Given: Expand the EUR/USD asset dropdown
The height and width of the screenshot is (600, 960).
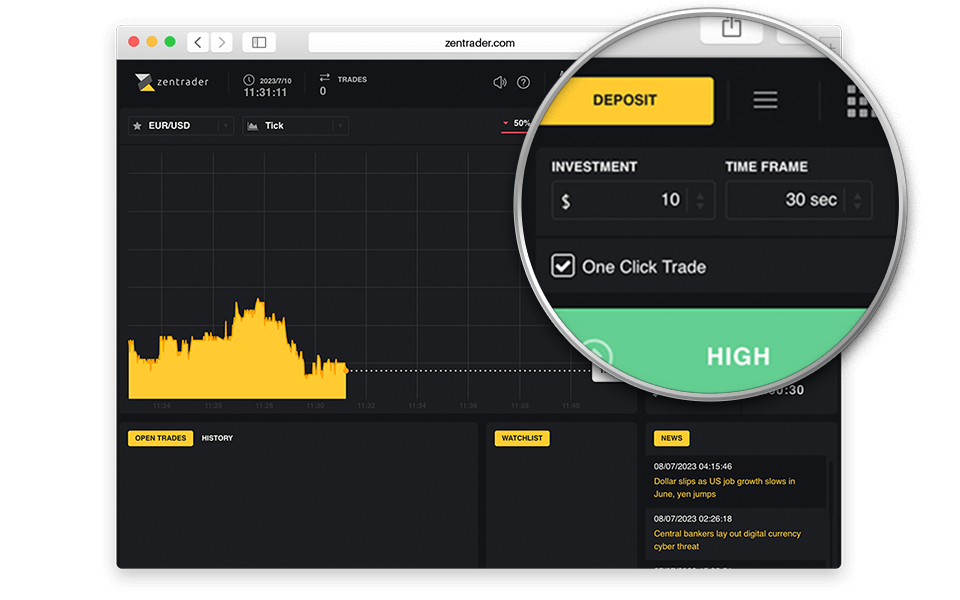Looking at the screenshot, I should point(225,126).
